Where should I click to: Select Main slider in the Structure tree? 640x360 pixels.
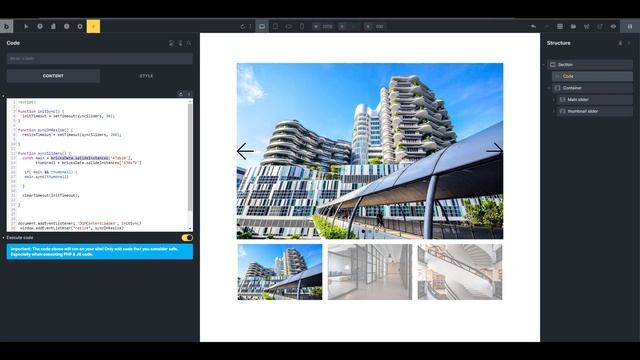(595, 100)
